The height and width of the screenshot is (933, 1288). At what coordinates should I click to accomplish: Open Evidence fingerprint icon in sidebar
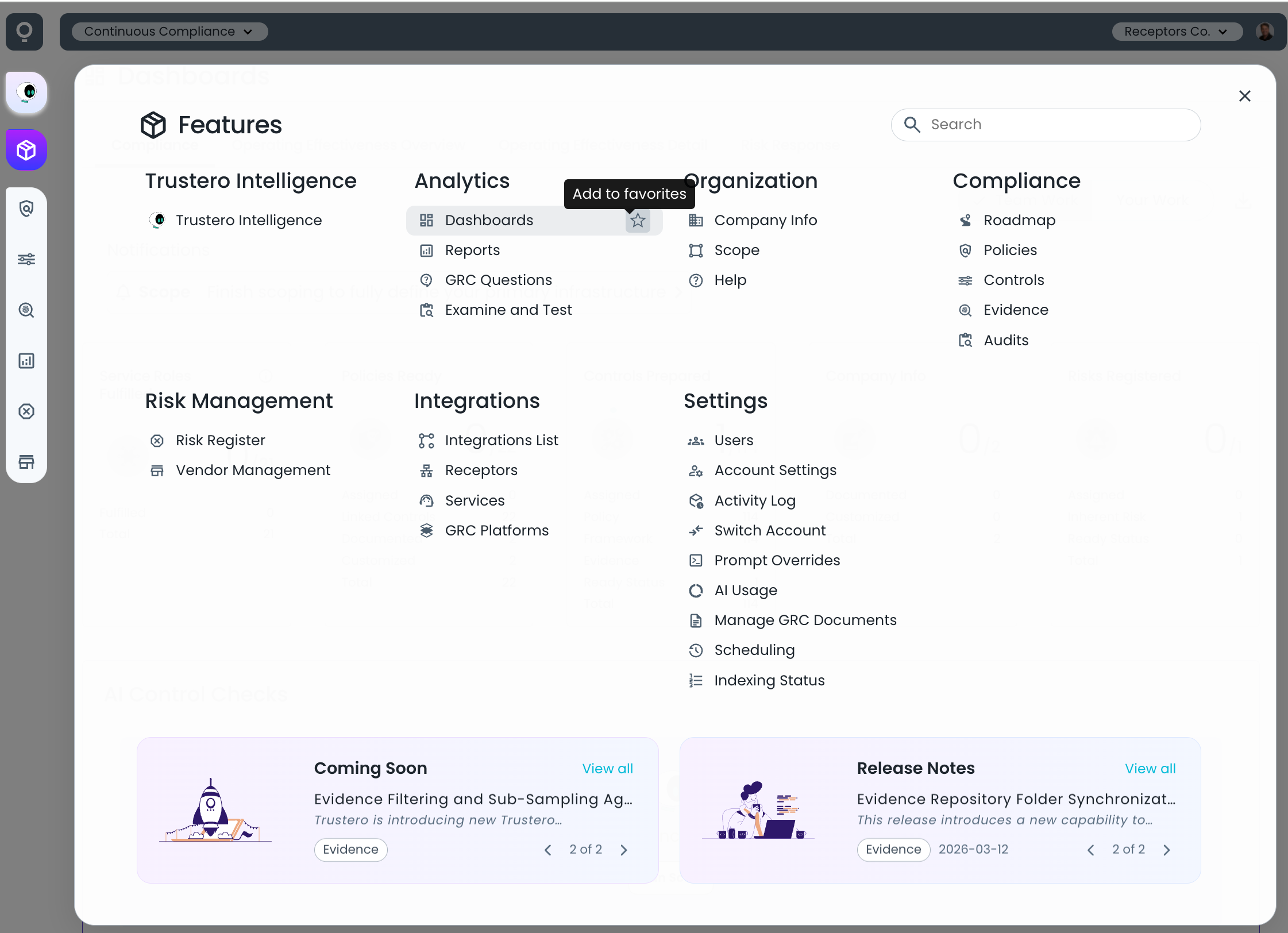tap(26, 310)
